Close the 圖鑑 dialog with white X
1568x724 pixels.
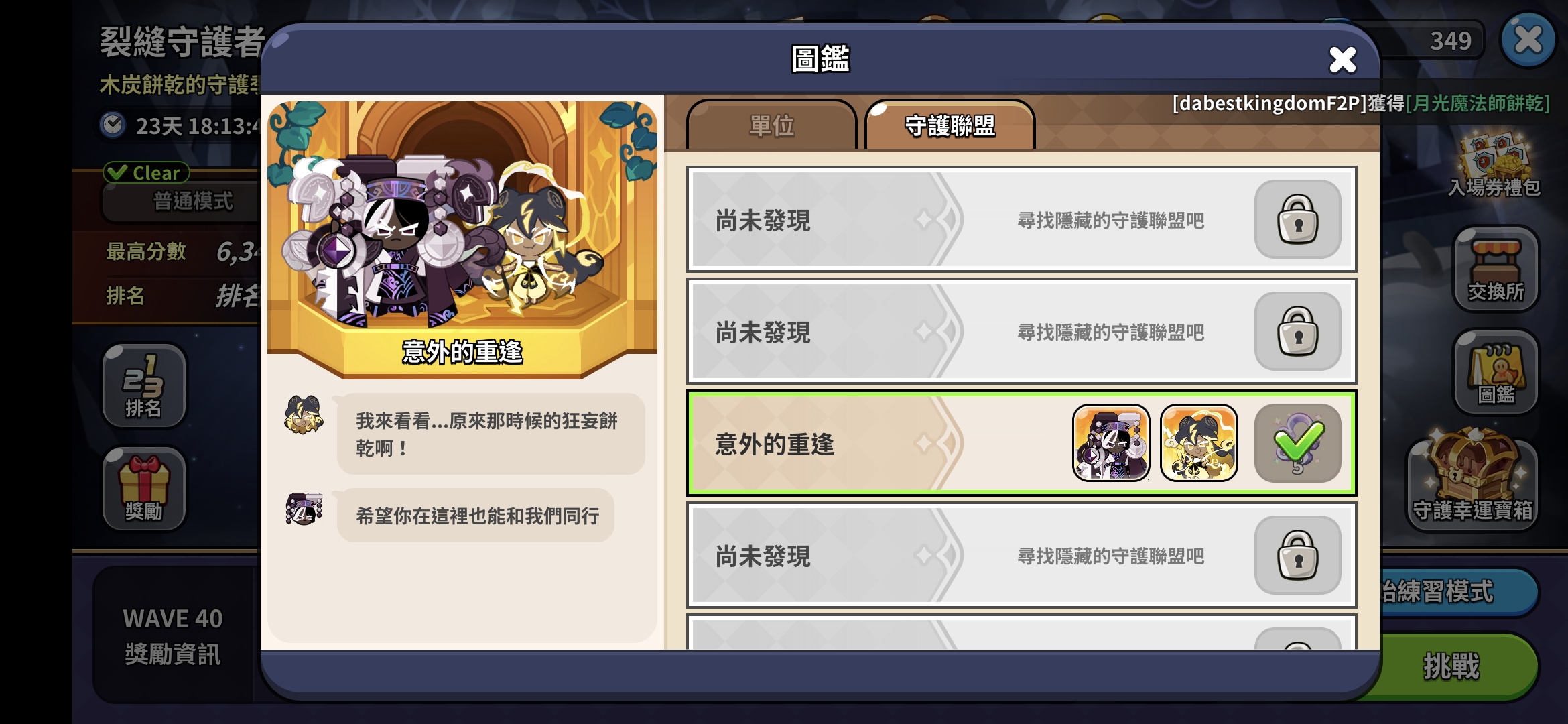pyautogui.click(x=1342, y=60)
